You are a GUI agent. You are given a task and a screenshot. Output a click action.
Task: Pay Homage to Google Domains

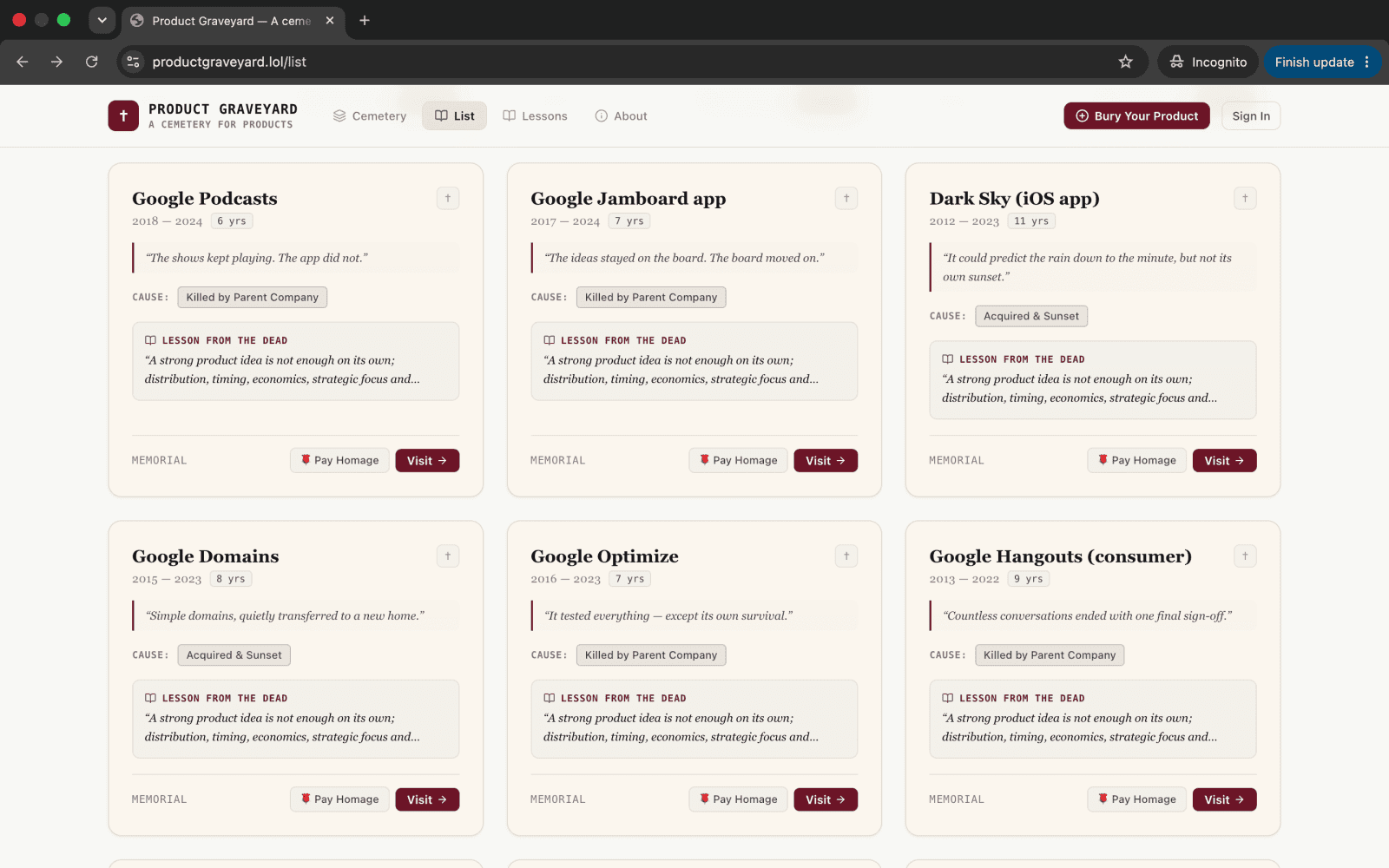pos(339,799)
